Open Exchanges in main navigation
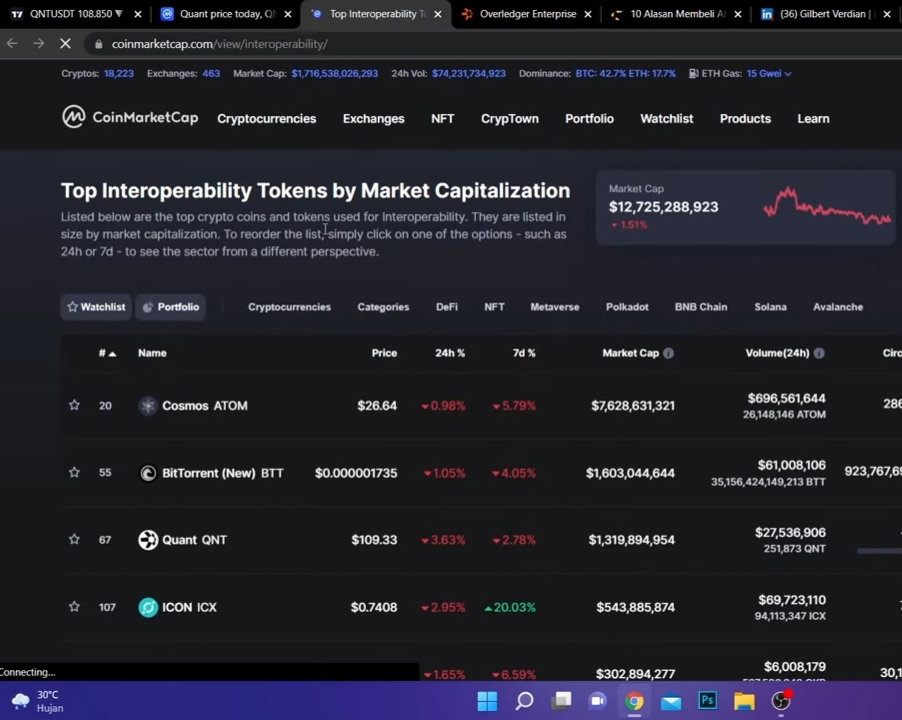This screenshot has height=720, width=902. point(373,118)
